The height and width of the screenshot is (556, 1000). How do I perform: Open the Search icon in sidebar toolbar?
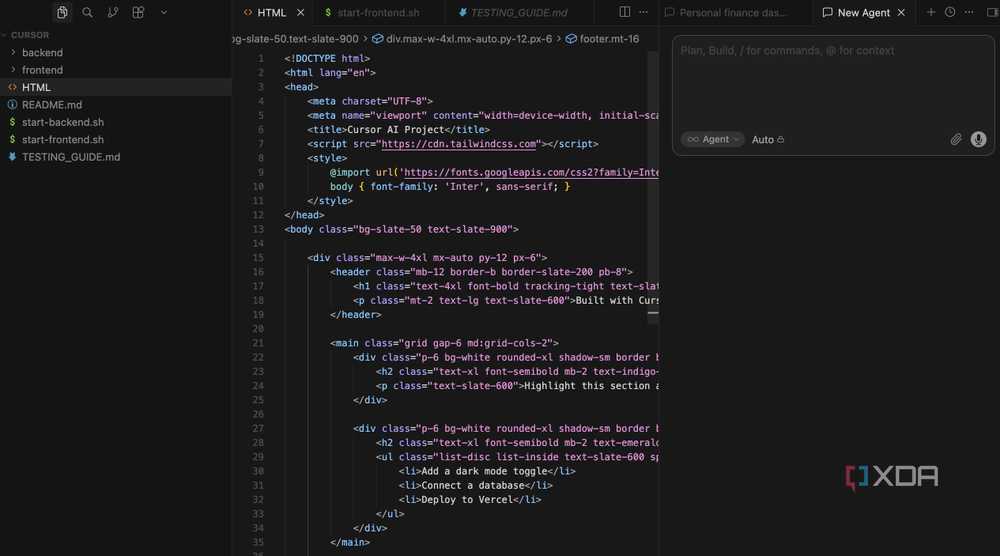87,12
